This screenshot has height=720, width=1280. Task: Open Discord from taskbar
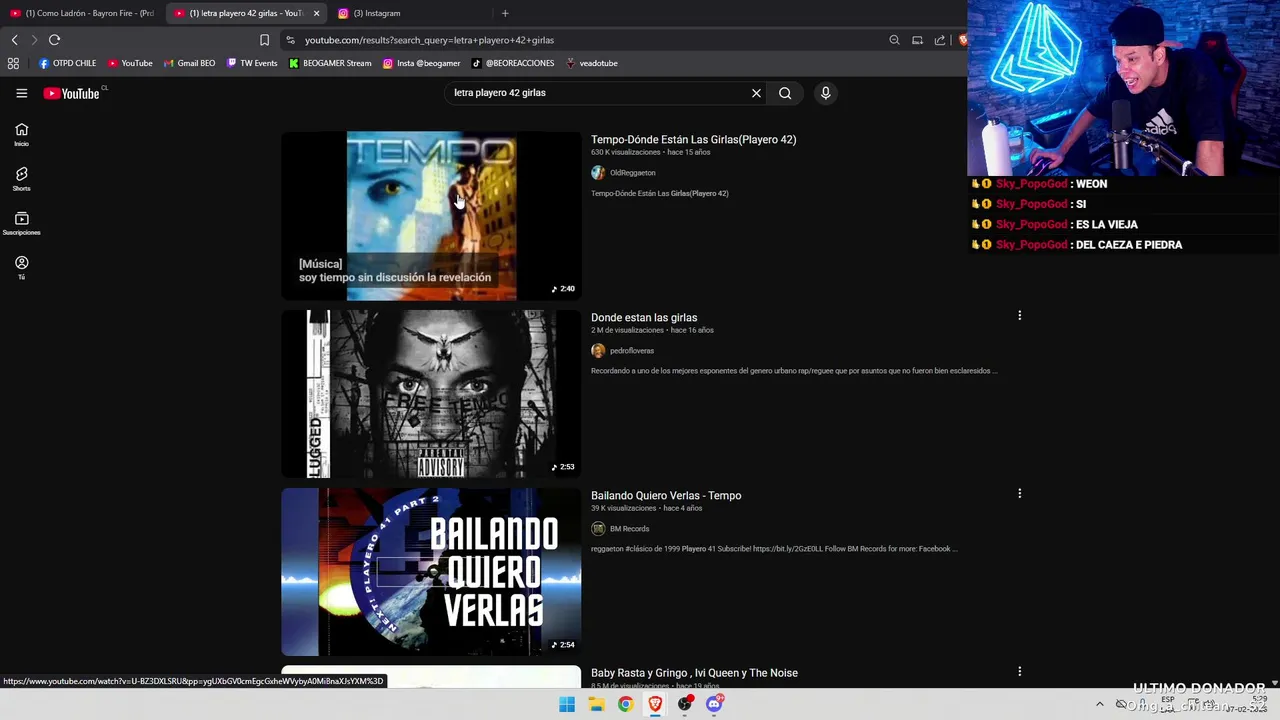(x=714, y=705)
